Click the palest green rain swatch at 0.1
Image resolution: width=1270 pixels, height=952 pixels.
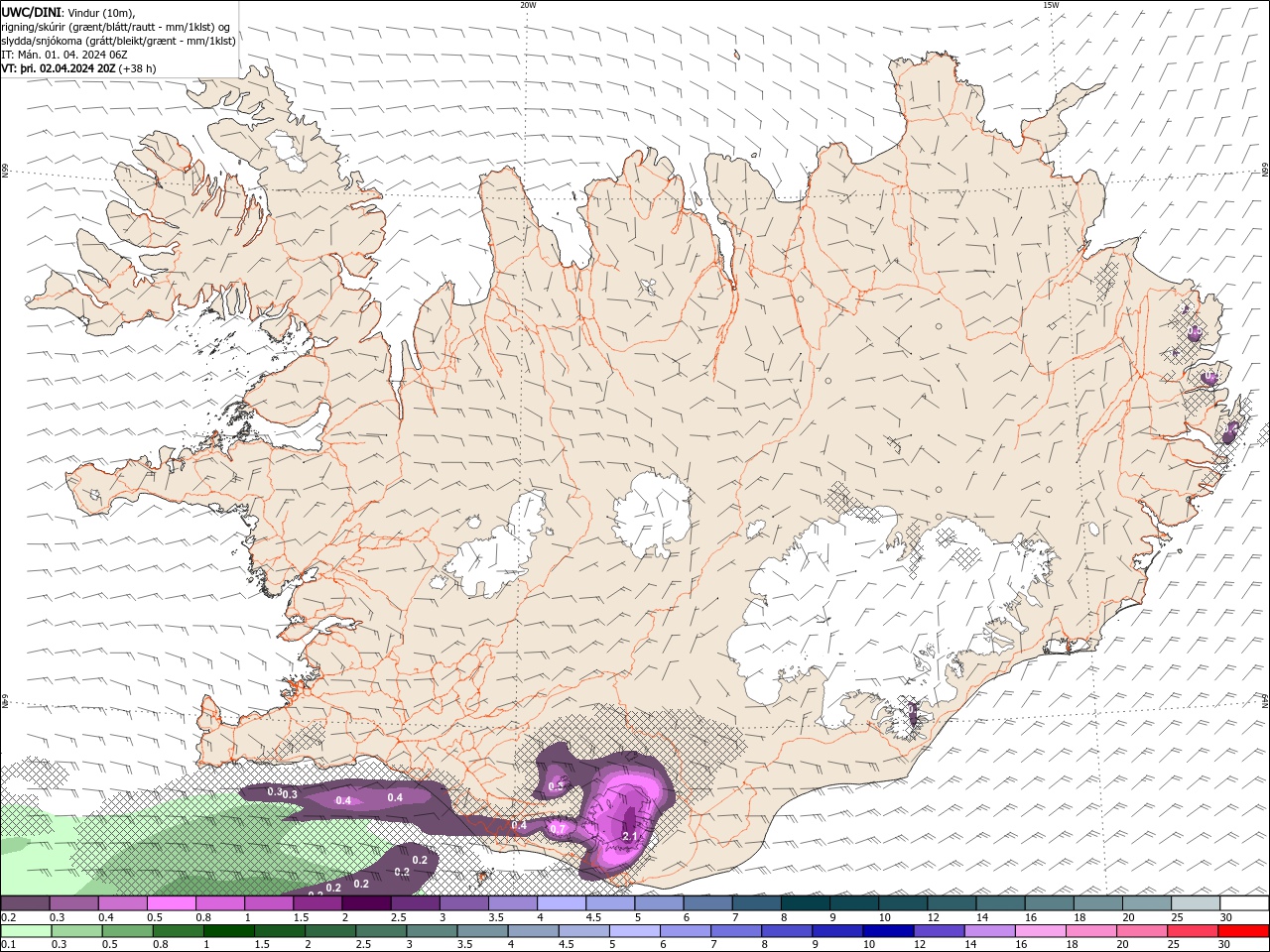click(25, 931)
